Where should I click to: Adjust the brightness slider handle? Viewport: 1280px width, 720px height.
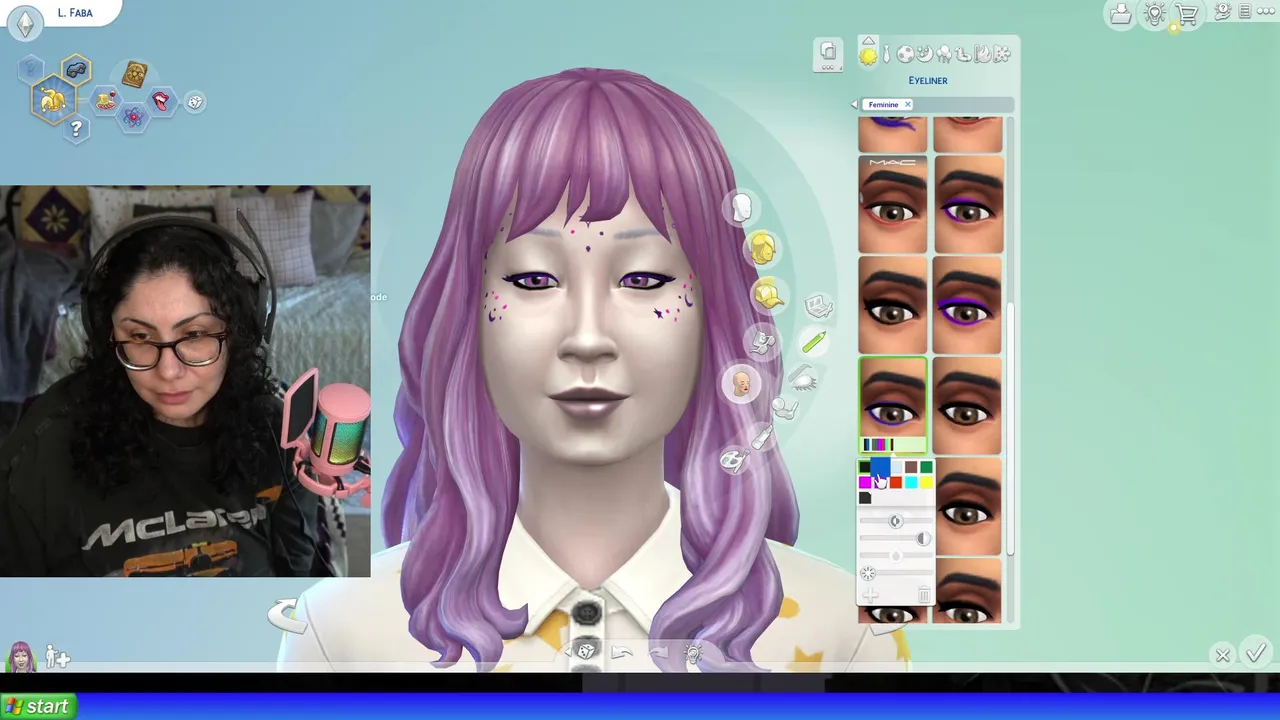[x=922, y=539]
